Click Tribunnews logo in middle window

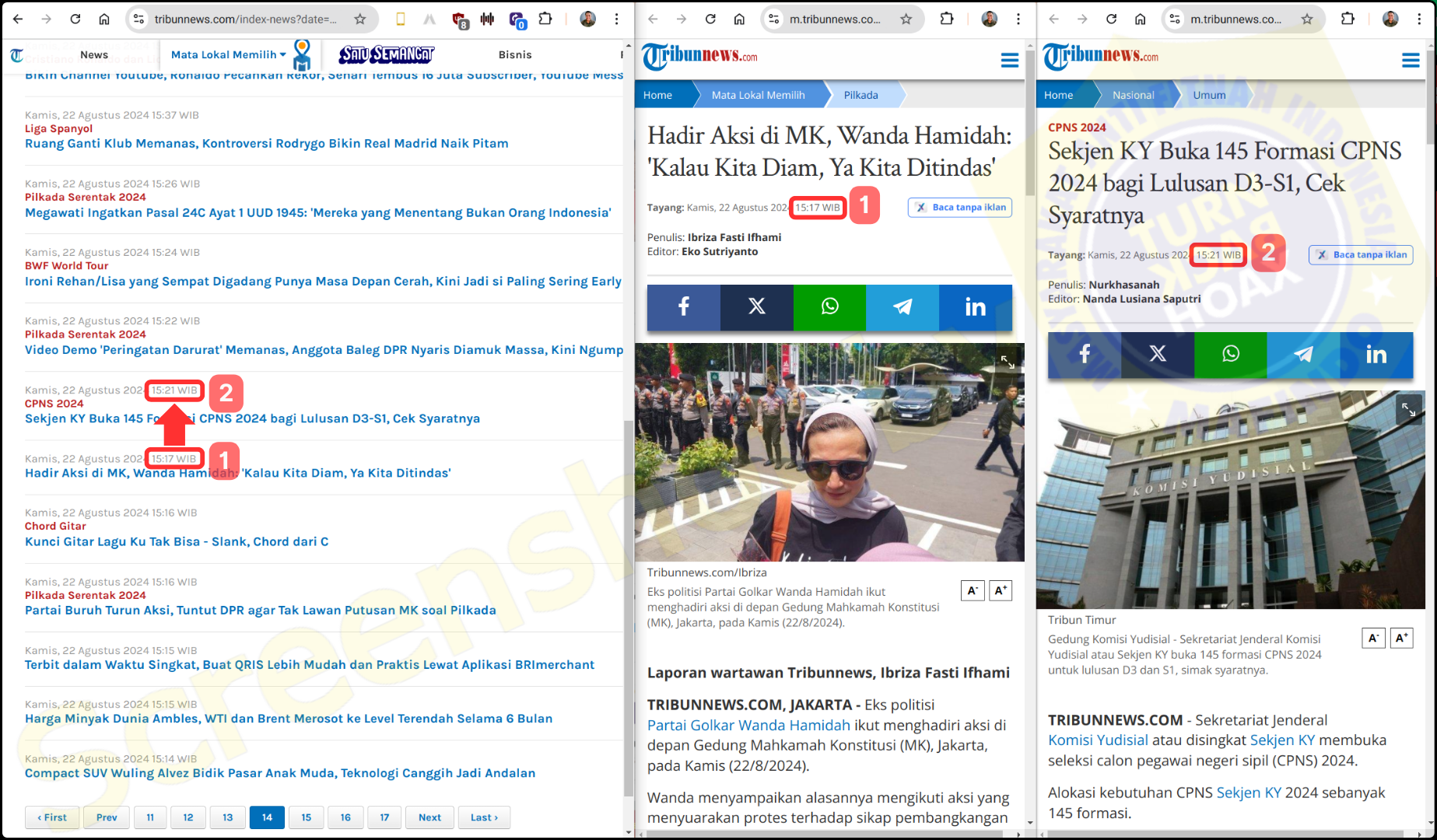point(699,56)
